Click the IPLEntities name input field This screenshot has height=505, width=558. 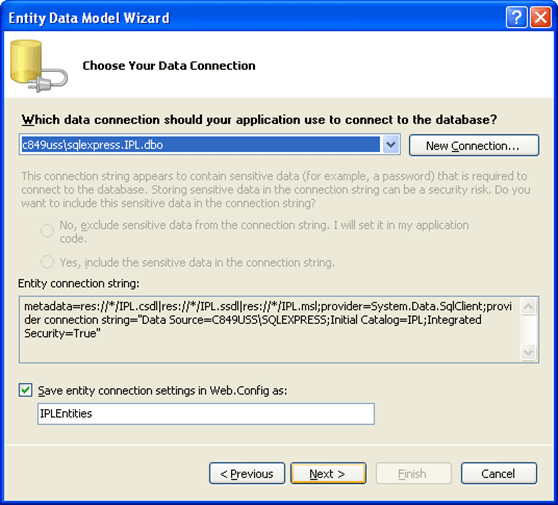coord(206,414)
